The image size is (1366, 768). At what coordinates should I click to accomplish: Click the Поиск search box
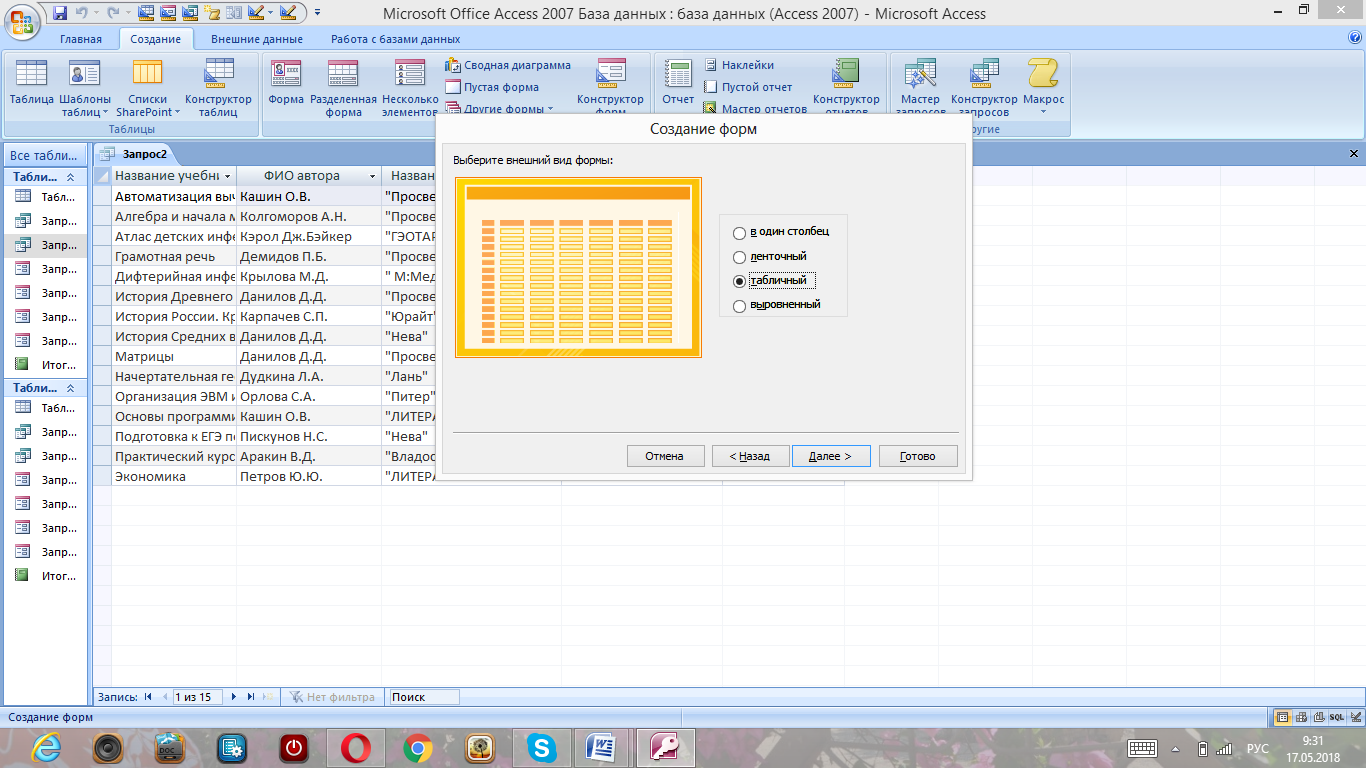[423, 697]
